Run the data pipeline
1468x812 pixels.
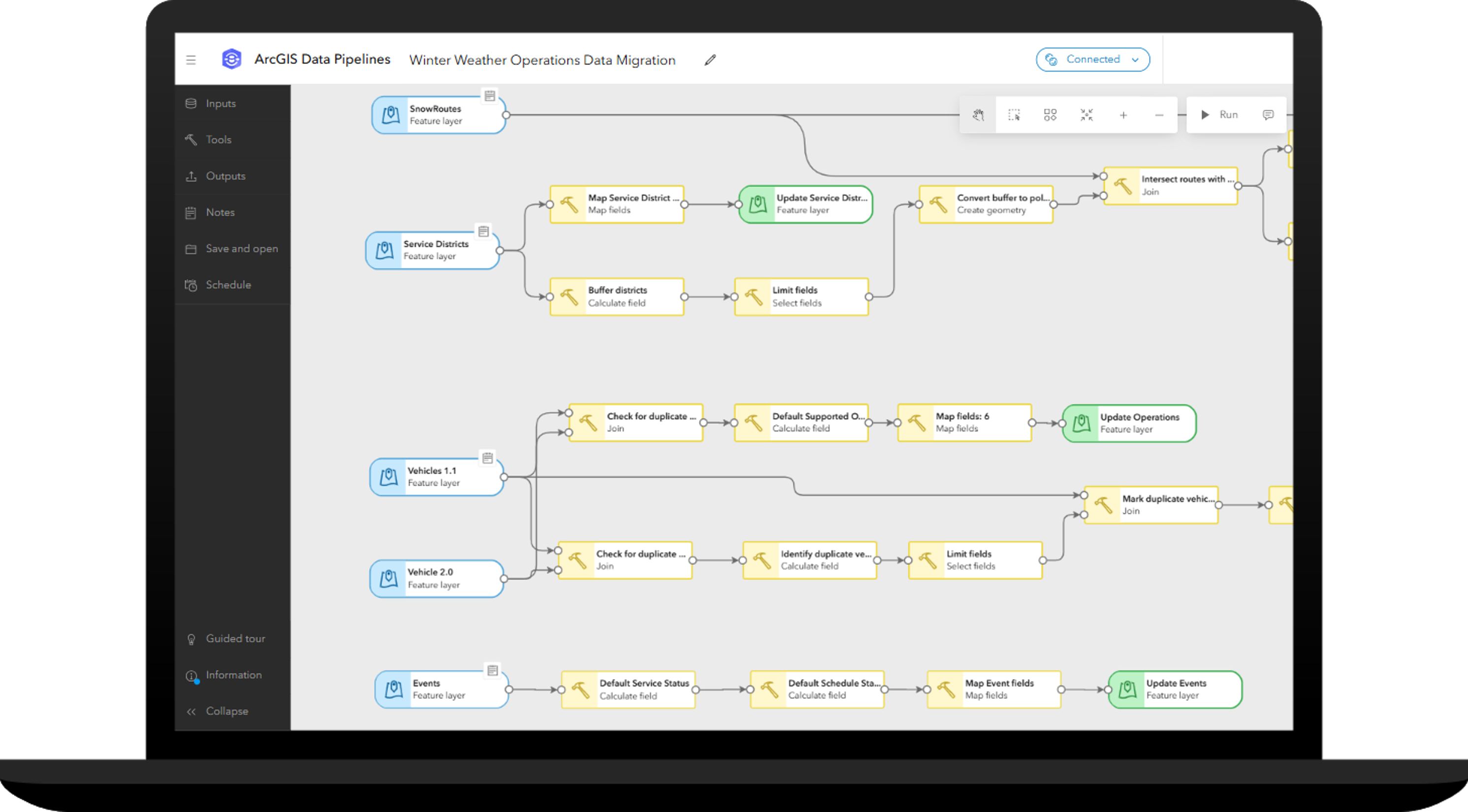point(1220,115)
